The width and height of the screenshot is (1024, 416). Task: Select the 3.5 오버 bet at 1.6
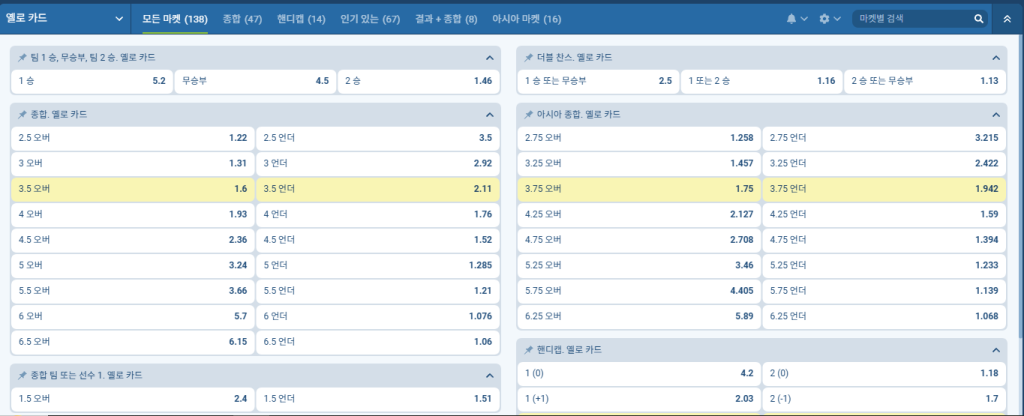[132, 188]
